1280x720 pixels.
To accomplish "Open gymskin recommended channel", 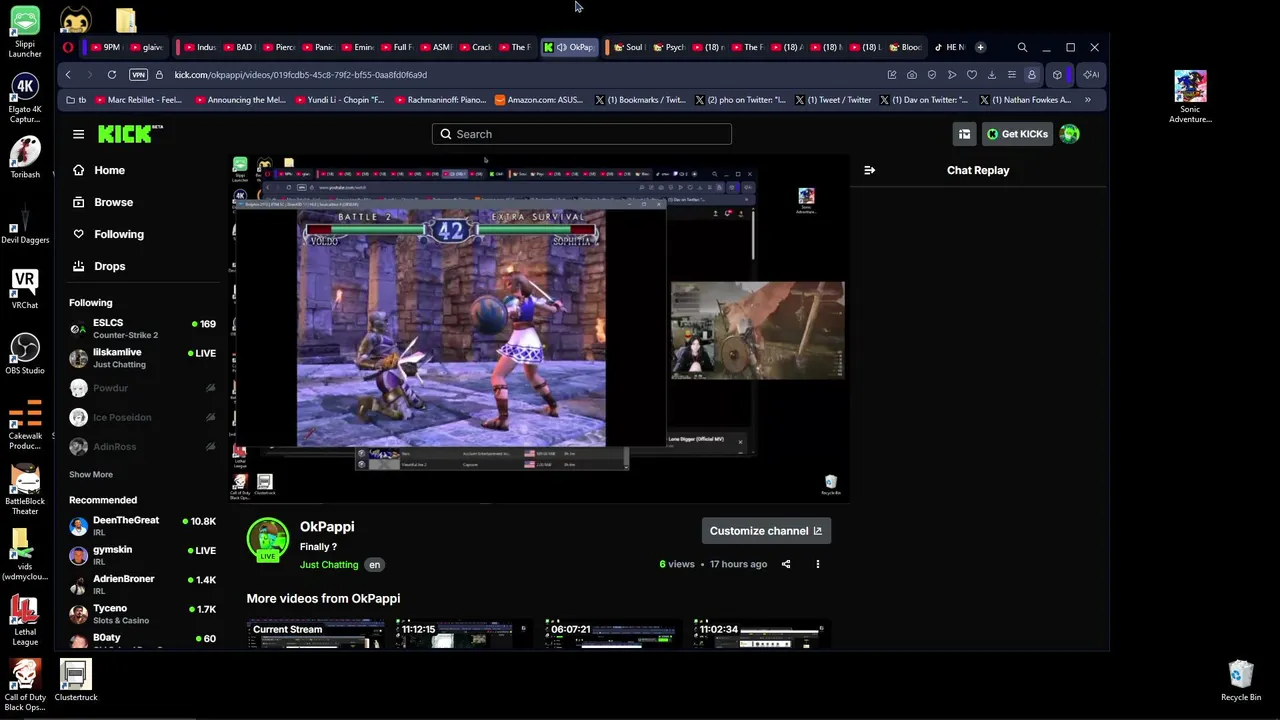I will click(x=142, y=555).
